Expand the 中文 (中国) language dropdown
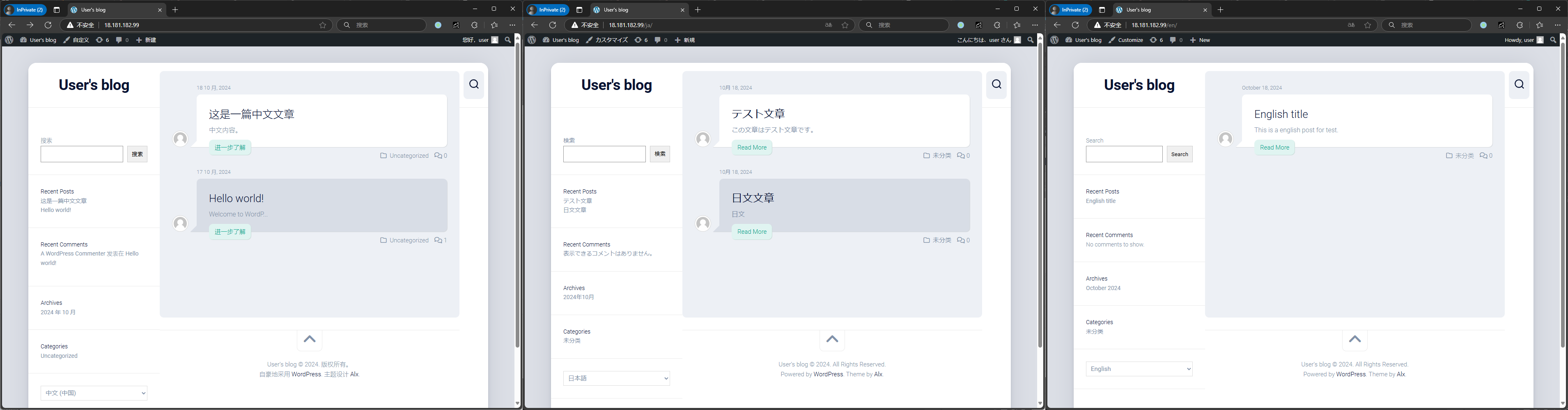This screenshot has width=1568, height=410. point(94,393)
